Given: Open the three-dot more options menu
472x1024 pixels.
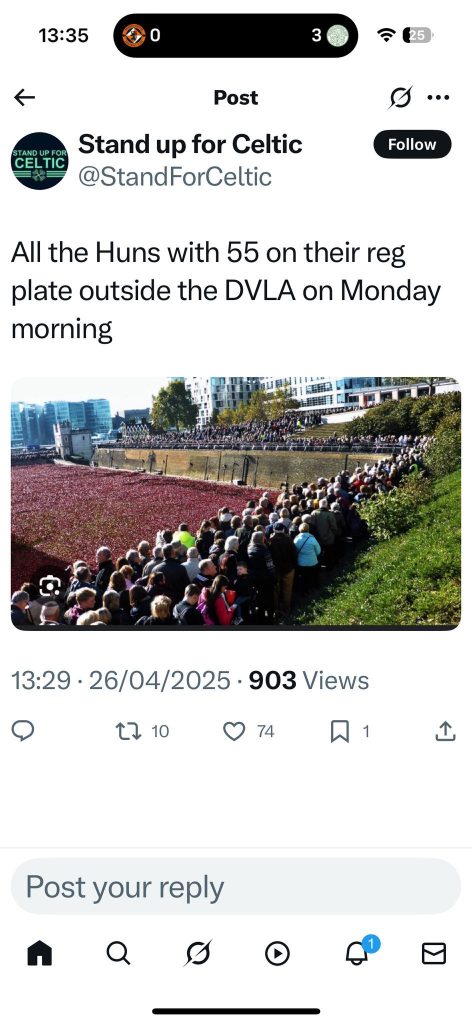Looking at the screenshot, I should coord(438,98).
